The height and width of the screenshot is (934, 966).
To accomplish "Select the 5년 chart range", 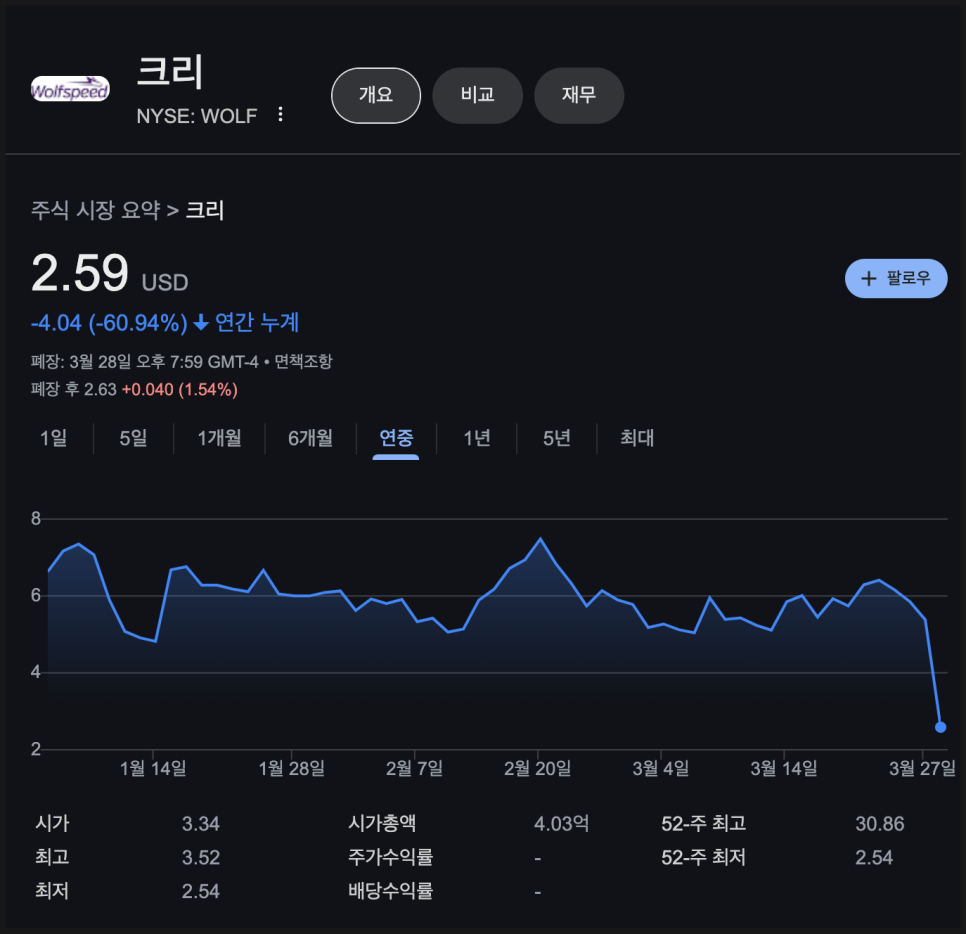I will pos(556,438).
